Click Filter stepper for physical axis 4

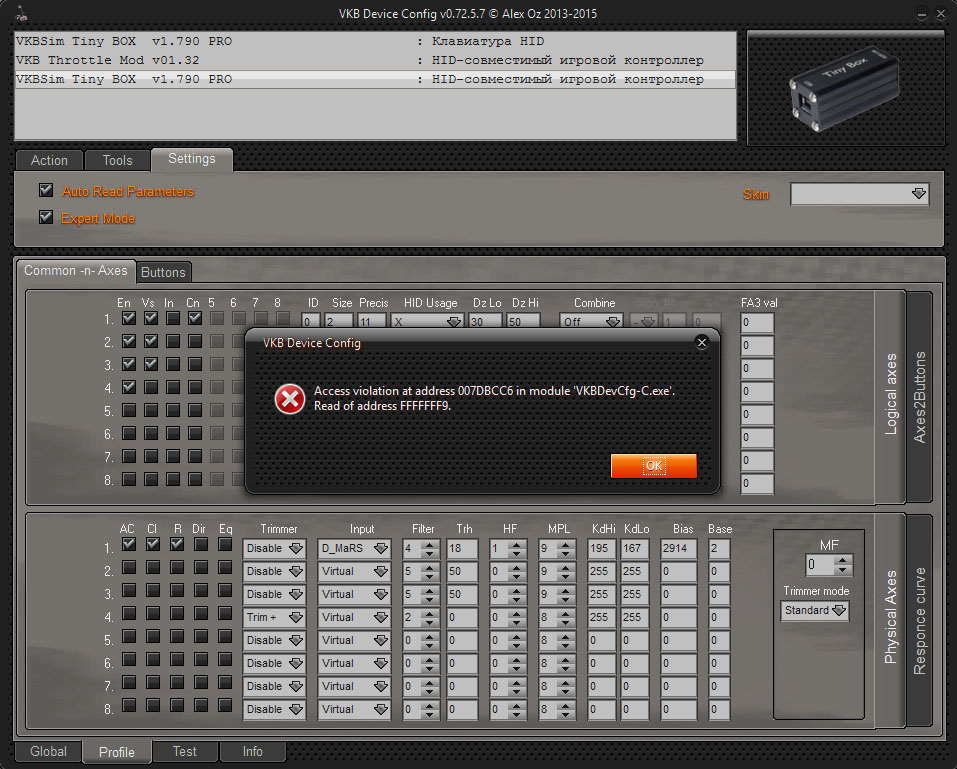click(430, 618)
